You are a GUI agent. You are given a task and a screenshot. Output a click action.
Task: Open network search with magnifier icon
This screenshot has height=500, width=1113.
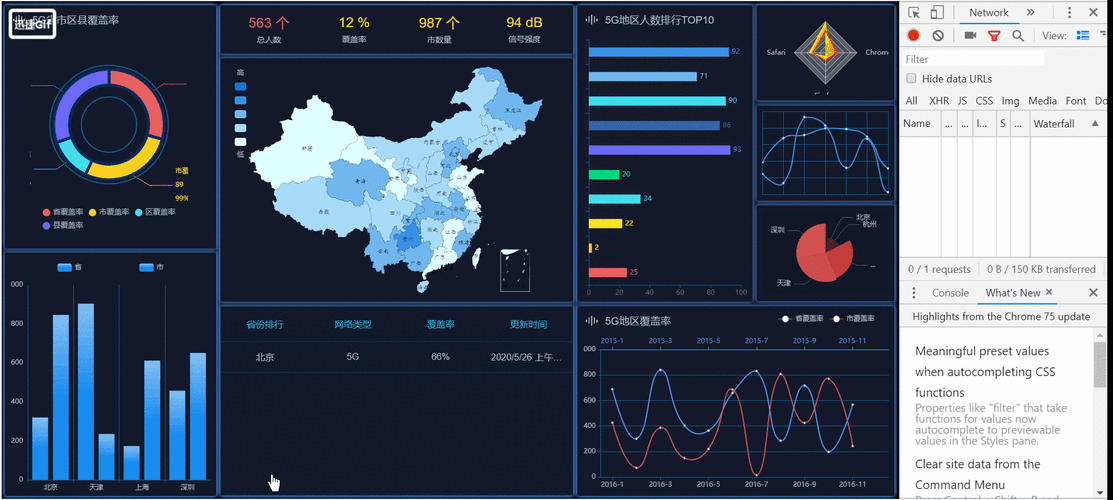1018,36
